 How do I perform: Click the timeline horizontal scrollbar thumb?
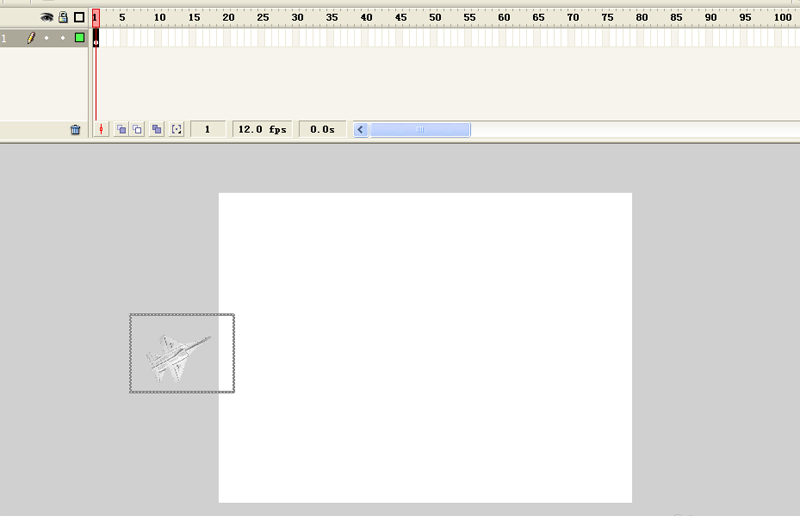tap(419, 130)
